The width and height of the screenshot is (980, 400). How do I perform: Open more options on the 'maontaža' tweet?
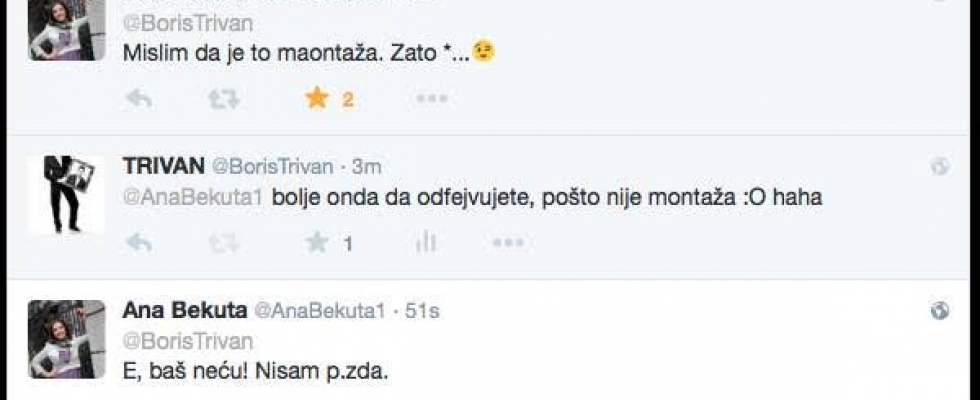431,99
